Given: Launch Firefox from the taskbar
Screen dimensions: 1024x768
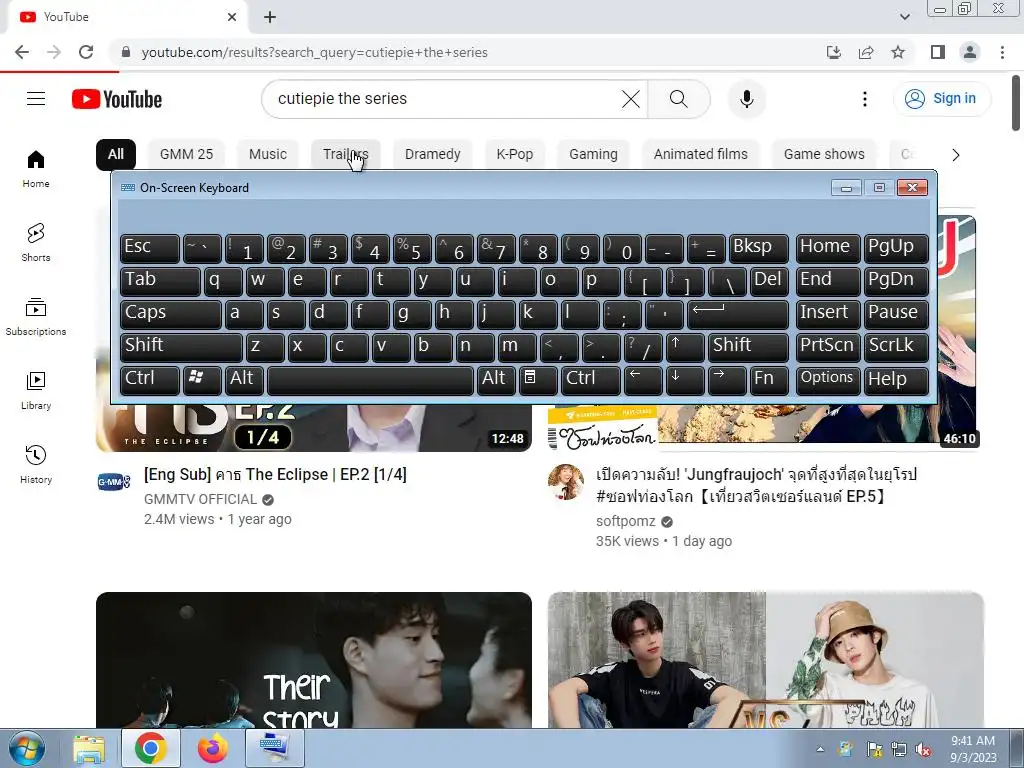Looking at the screenshot, I should [212, 748].
